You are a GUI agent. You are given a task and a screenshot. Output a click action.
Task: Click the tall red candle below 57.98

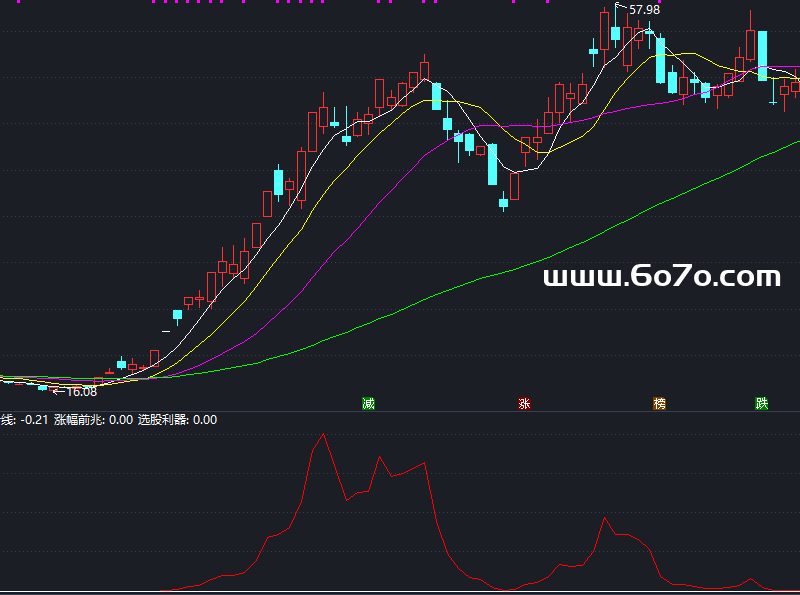tap(604, 30)
